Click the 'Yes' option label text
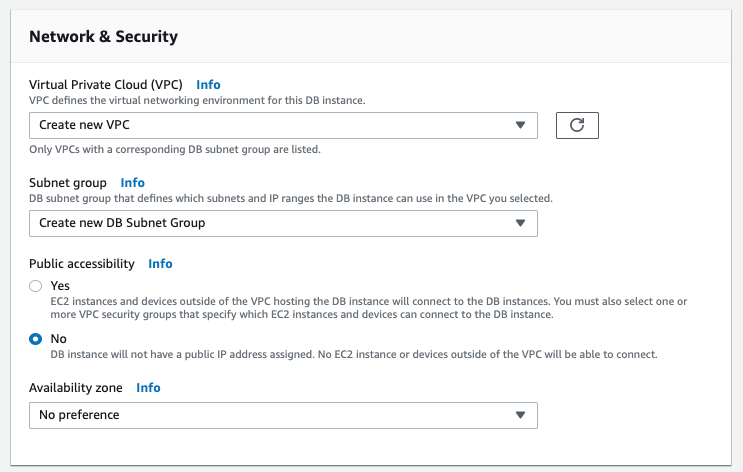Screen dimensions: 743x472 pyautogui.click(x=60, y=286)
